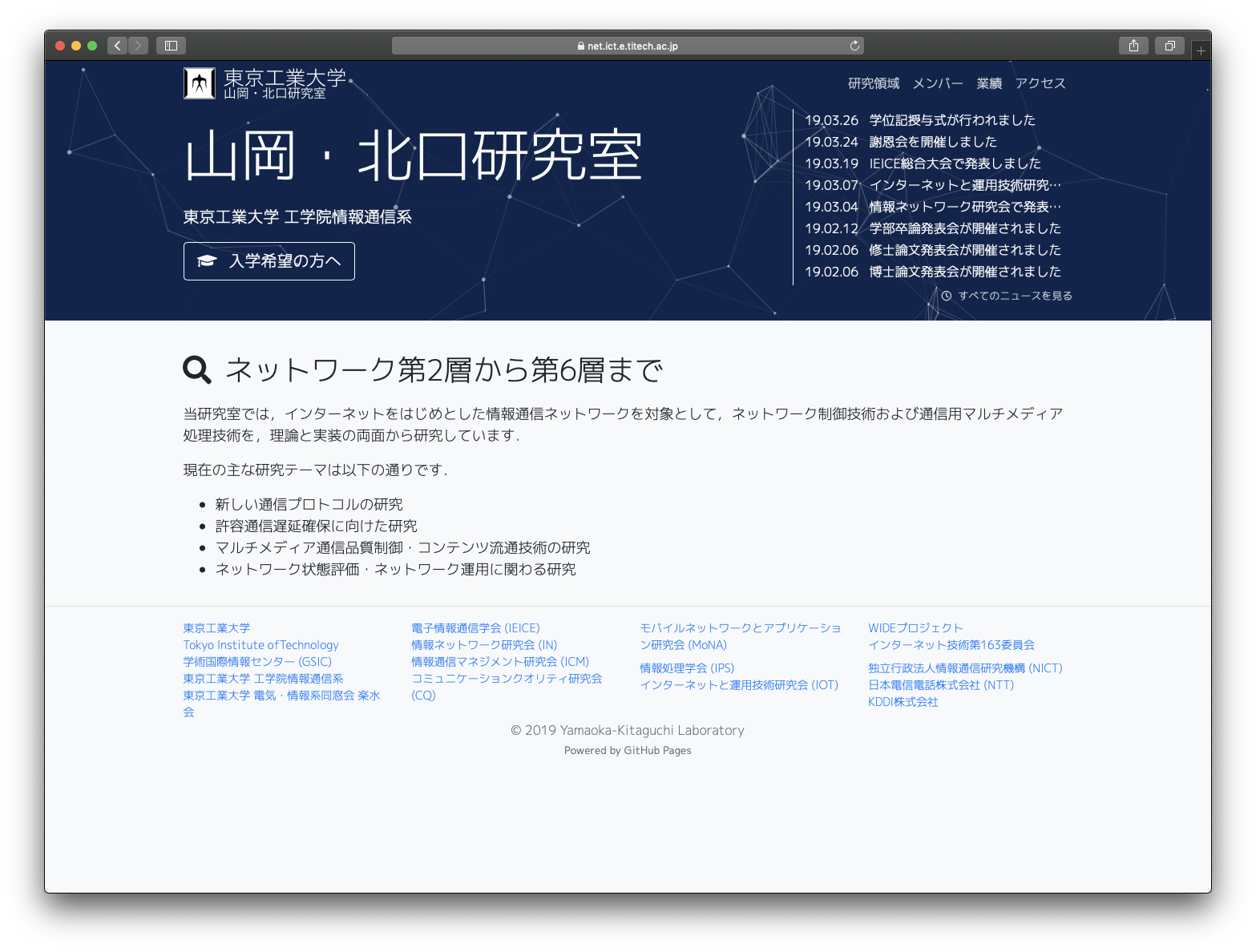Open インターネット技術第163委員会 link

click(951, 645)
